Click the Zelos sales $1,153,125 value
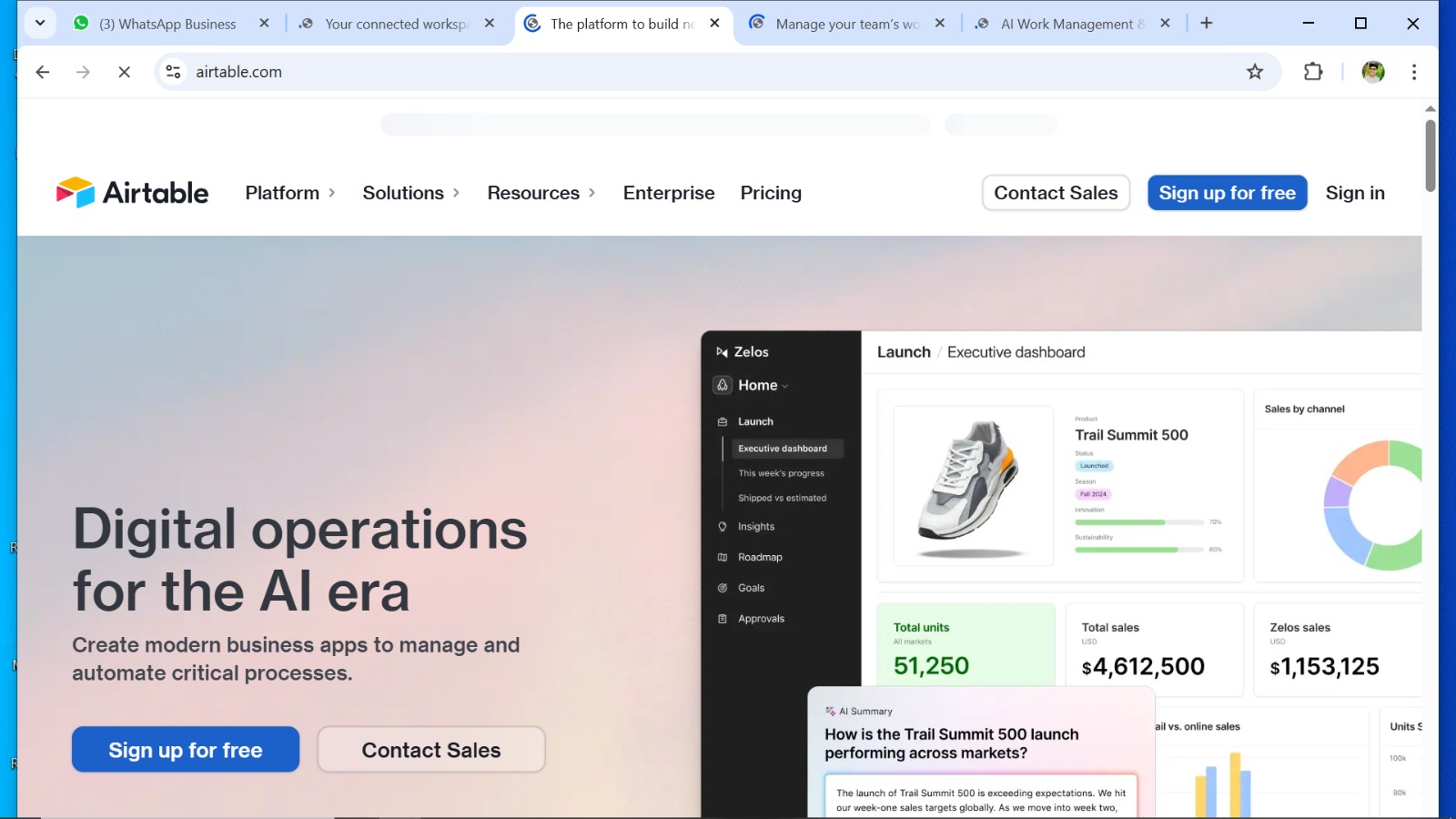Image resolution: width=1456 pixels, height=819 pixels. (x=1325, y=667)
